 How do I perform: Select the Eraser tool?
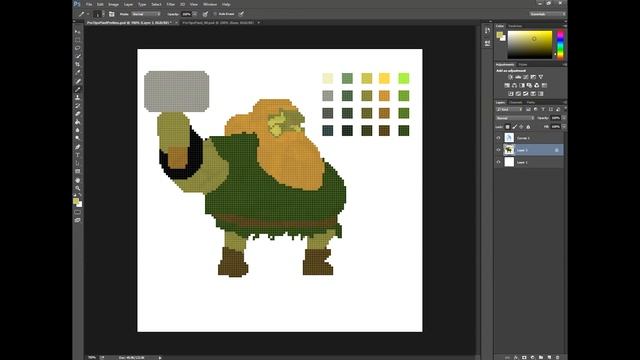(x=78, y=114)
